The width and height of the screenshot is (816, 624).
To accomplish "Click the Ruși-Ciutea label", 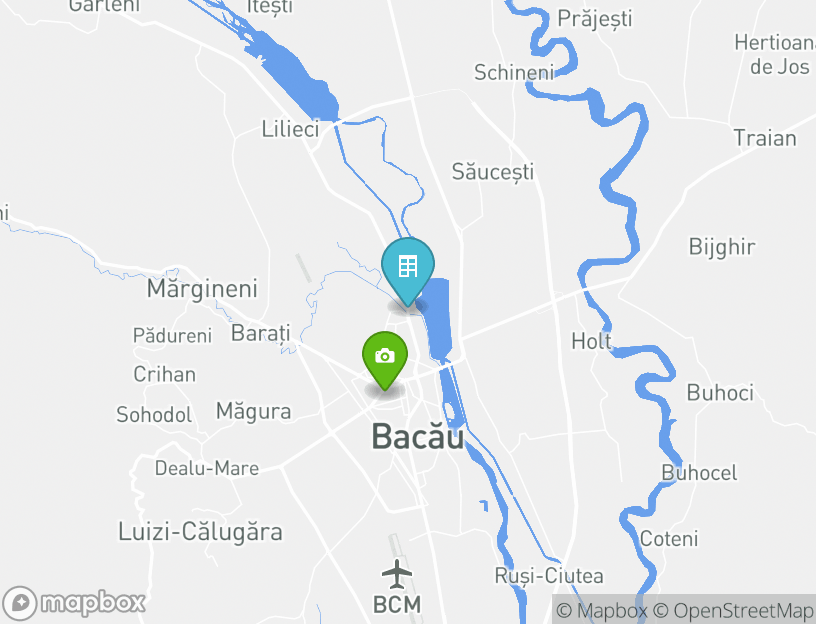I will click(x=549, y=576).
